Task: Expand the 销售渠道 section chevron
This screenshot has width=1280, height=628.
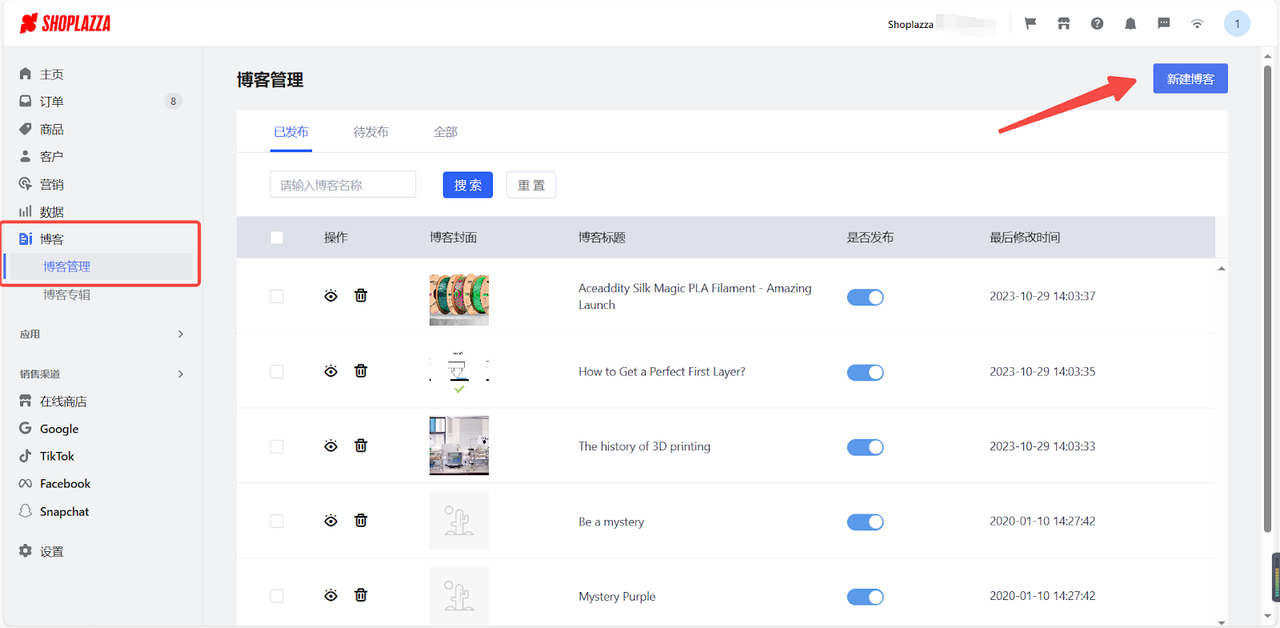Action: pyautogui.click(x=181, y=374)
